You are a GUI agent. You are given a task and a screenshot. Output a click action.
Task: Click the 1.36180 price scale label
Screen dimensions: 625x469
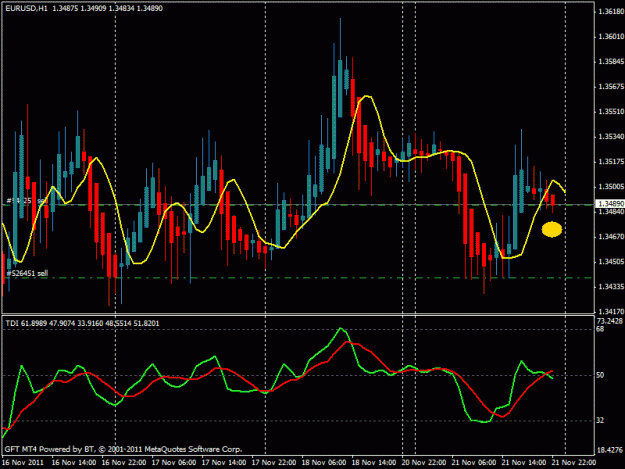coord(611,12)
